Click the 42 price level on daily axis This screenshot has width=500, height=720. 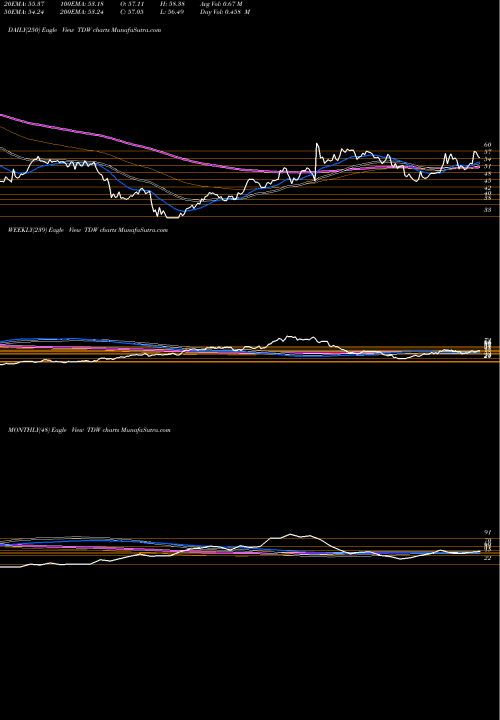point(488,188)
